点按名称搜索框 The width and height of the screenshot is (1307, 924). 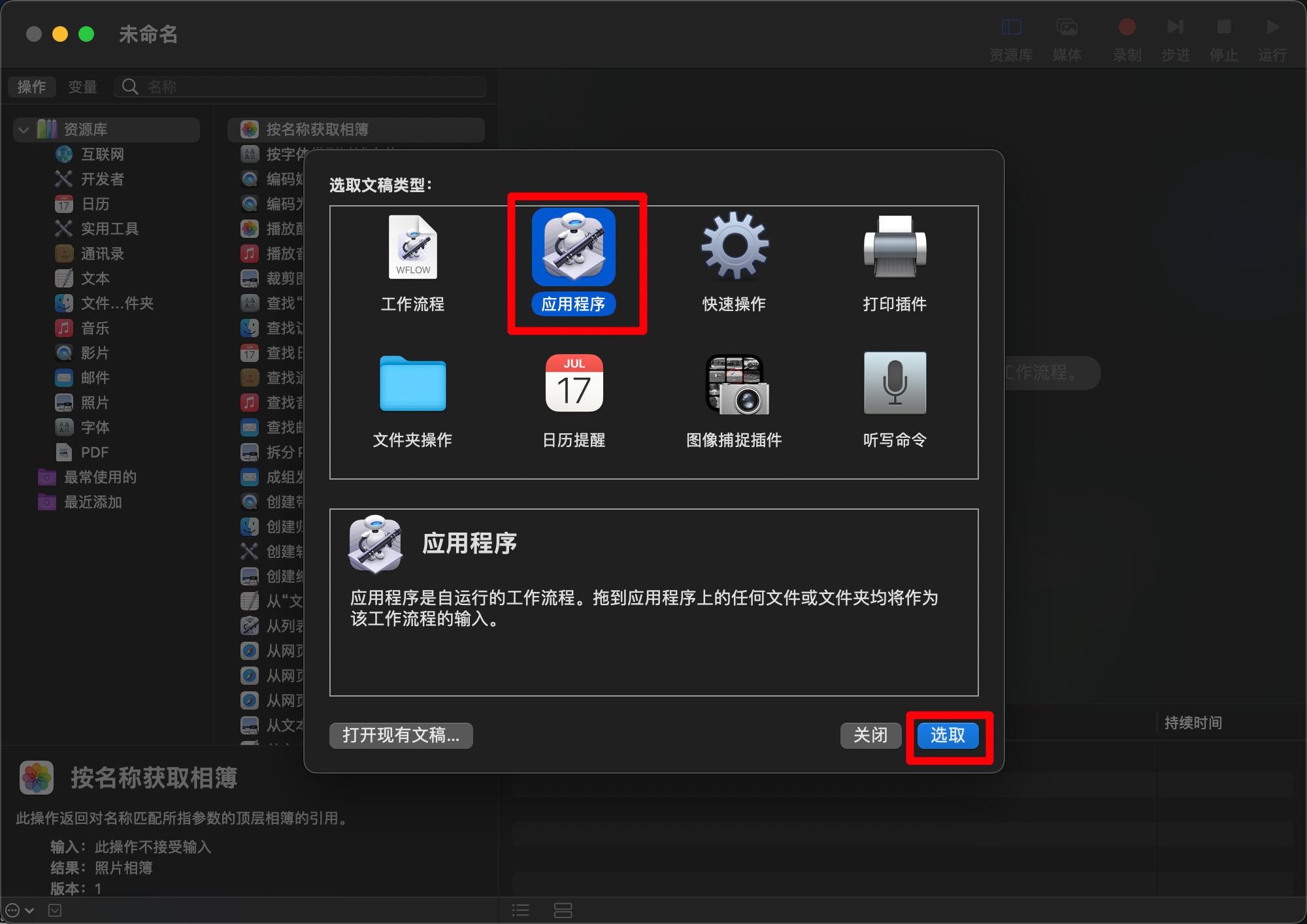click(x=300, y=86)
